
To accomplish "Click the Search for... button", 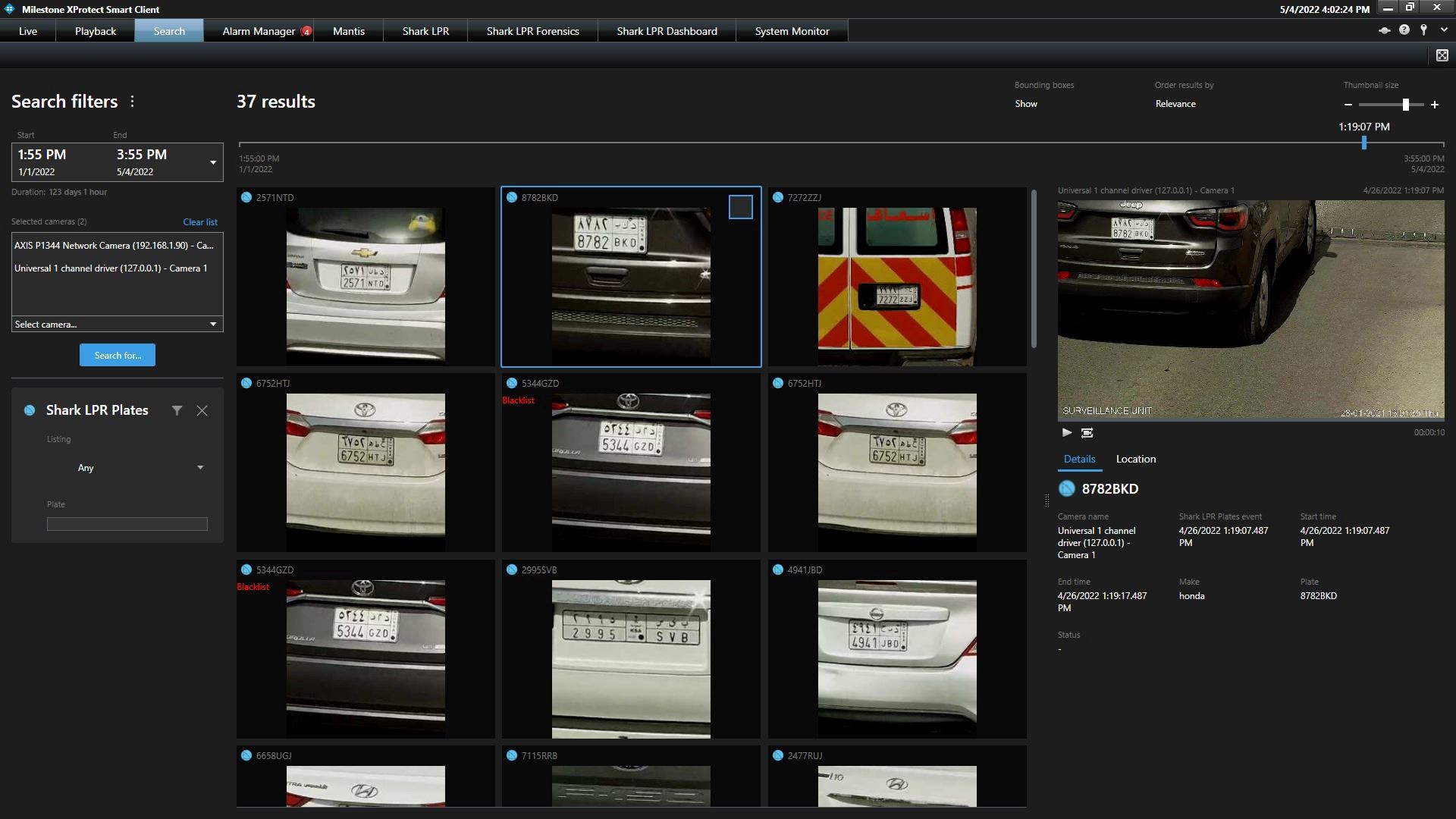I will pos(118,355).
